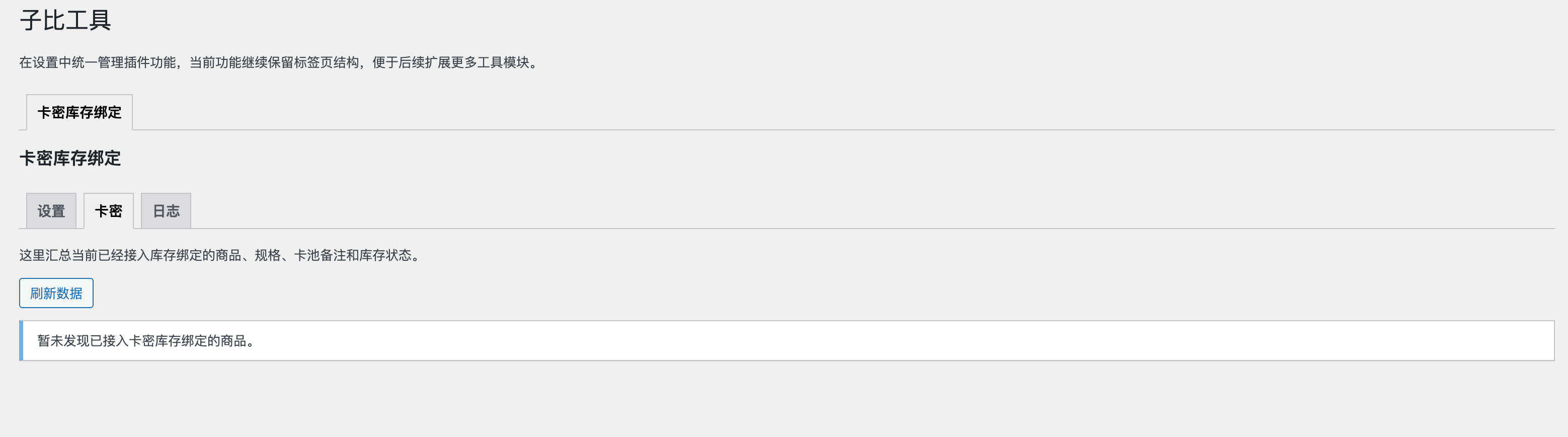Image resolution: width=1568 pixels, height=437 pixels.
Task: Click the 子比工具 page title
Action: [65, 21]
